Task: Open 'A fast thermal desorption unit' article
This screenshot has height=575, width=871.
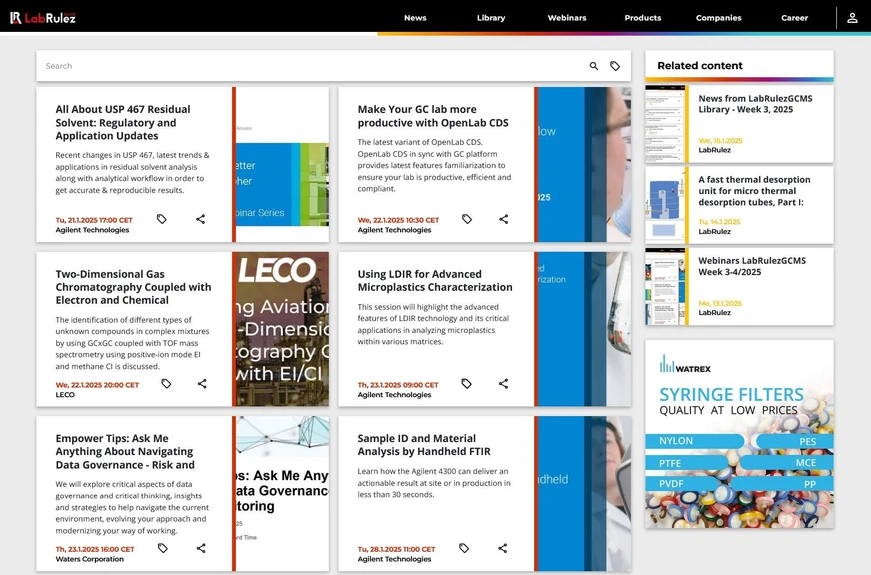Action: pos(754,191)
